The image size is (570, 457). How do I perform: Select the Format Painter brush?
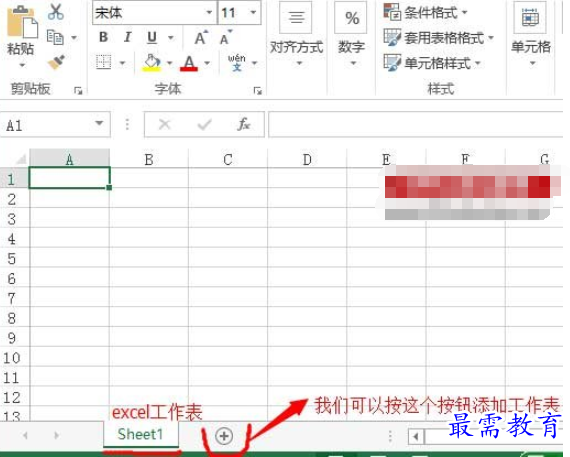pos(56,62)
